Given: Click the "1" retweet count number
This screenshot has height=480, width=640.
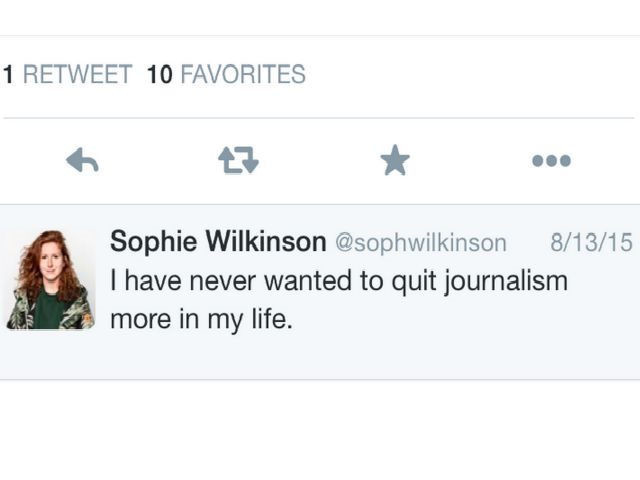Looking at the screenshot, I should [x=8, y=75].
